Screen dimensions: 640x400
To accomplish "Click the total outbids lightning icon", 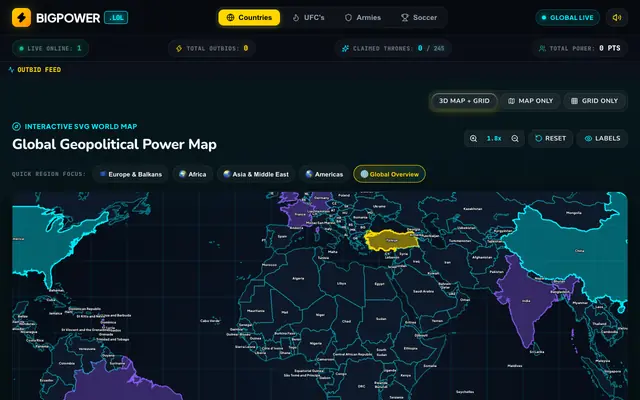I will coord(179,49).
